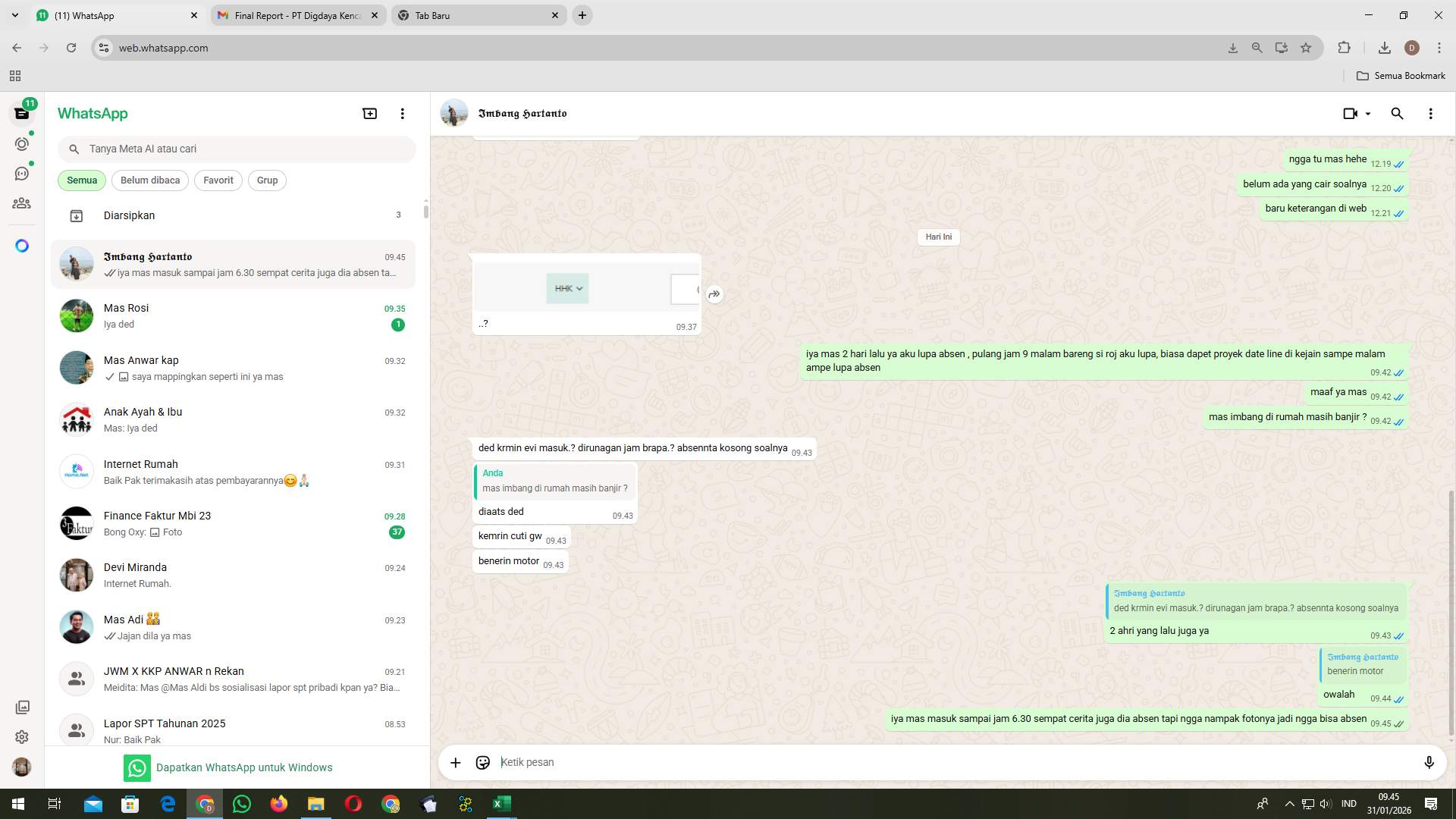Enable the Grup chat filter
This screenshot has width=1456, height=819.
[267, 180]
